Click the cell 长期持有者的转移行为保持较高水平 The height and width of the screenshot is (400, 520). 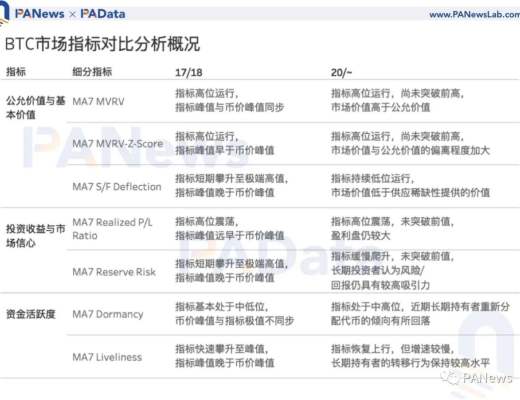(410, 363)
